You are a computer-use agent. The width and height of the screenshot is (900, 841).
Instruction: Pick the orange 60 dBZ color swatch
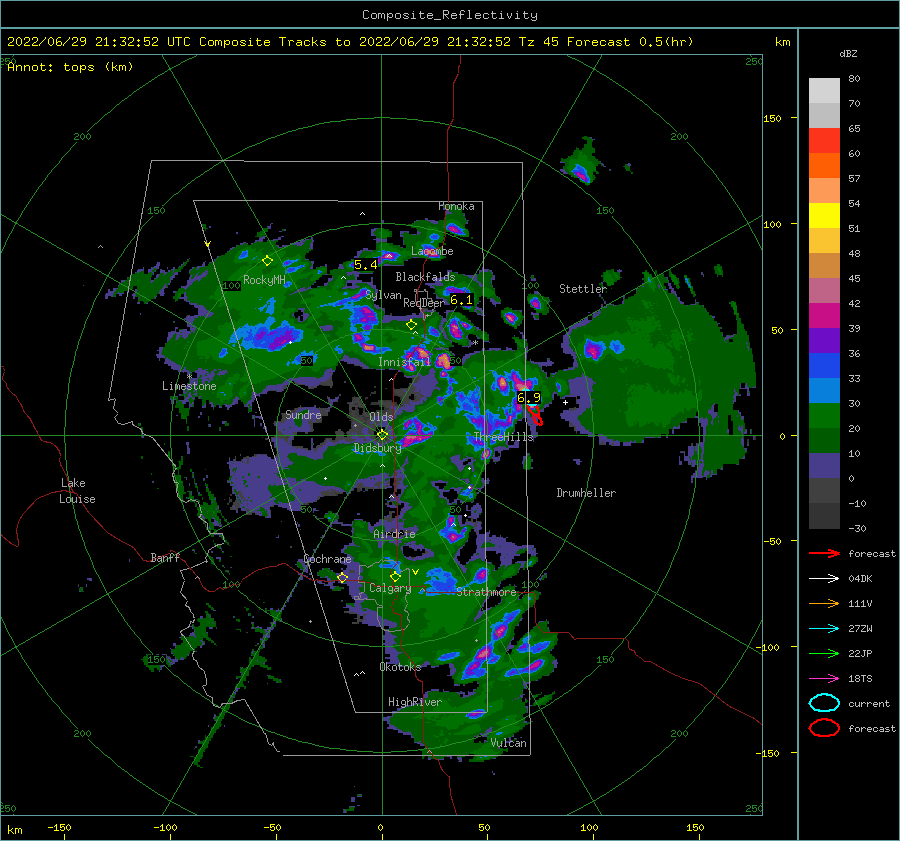point(824,166)
